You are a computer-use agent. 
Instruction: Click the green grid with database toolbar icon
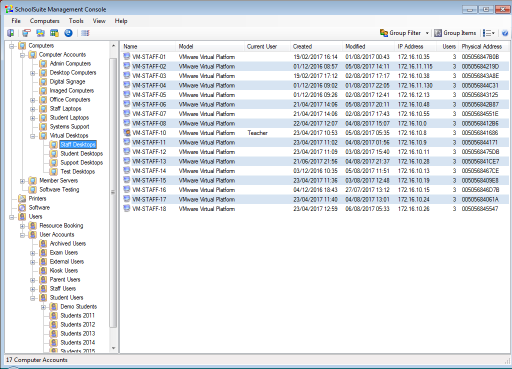[54, 33]
